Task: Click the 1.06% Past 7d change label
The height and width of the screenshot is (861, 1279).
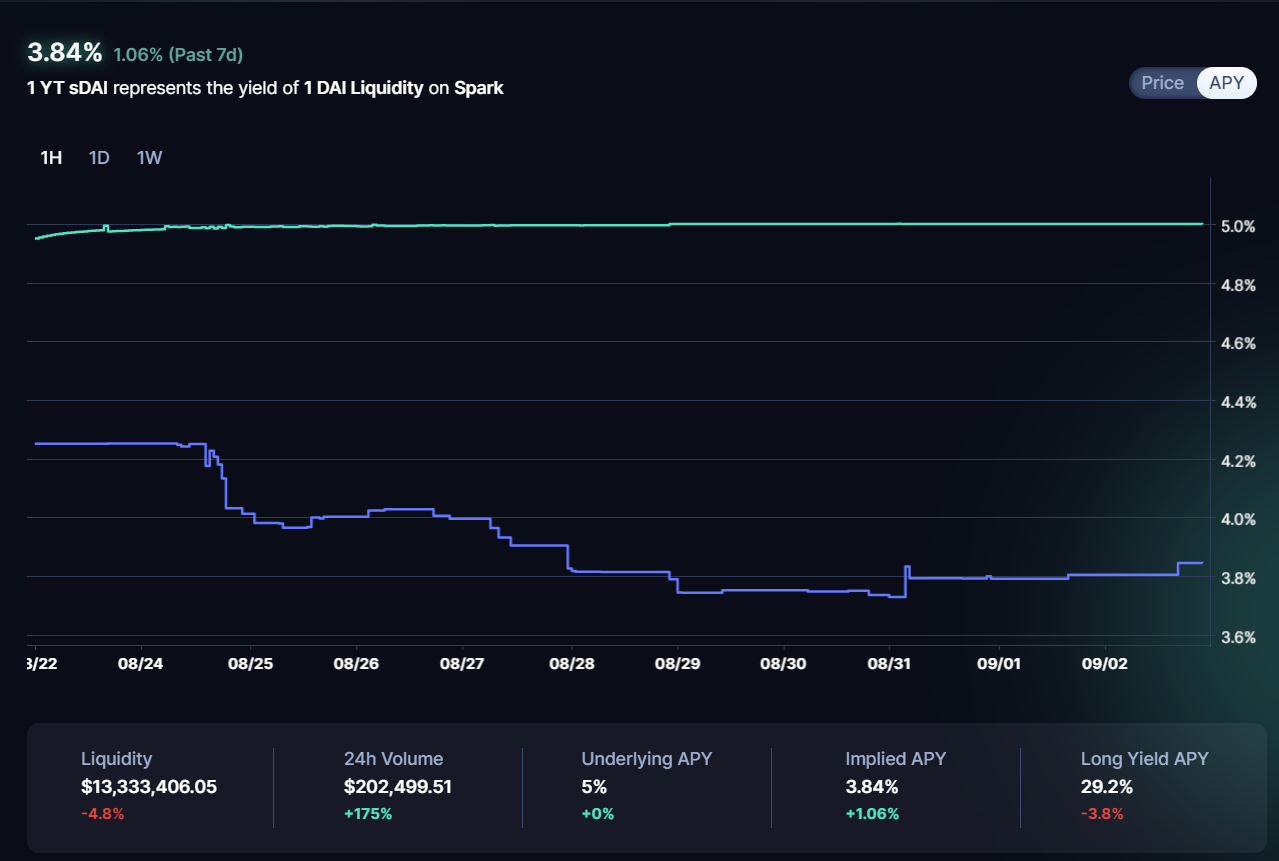Action: click(x=178, y=54)
